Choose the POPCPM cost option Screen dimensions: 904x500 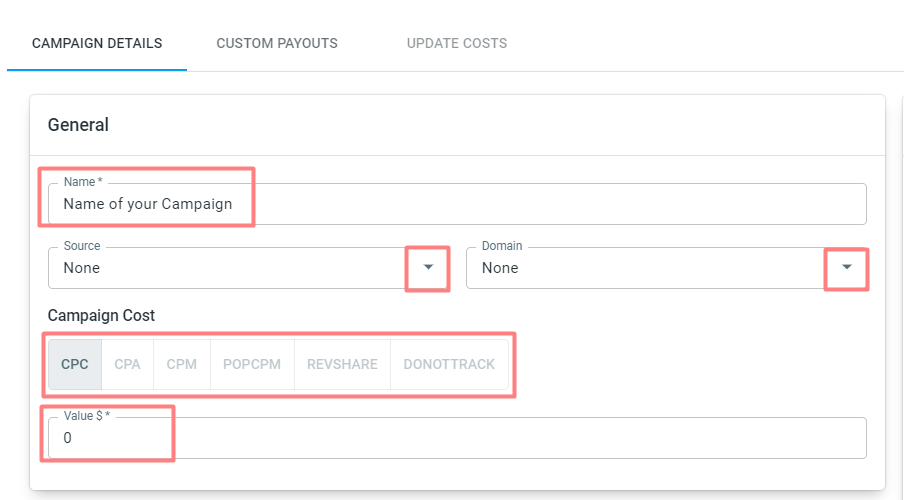[252, 364]
